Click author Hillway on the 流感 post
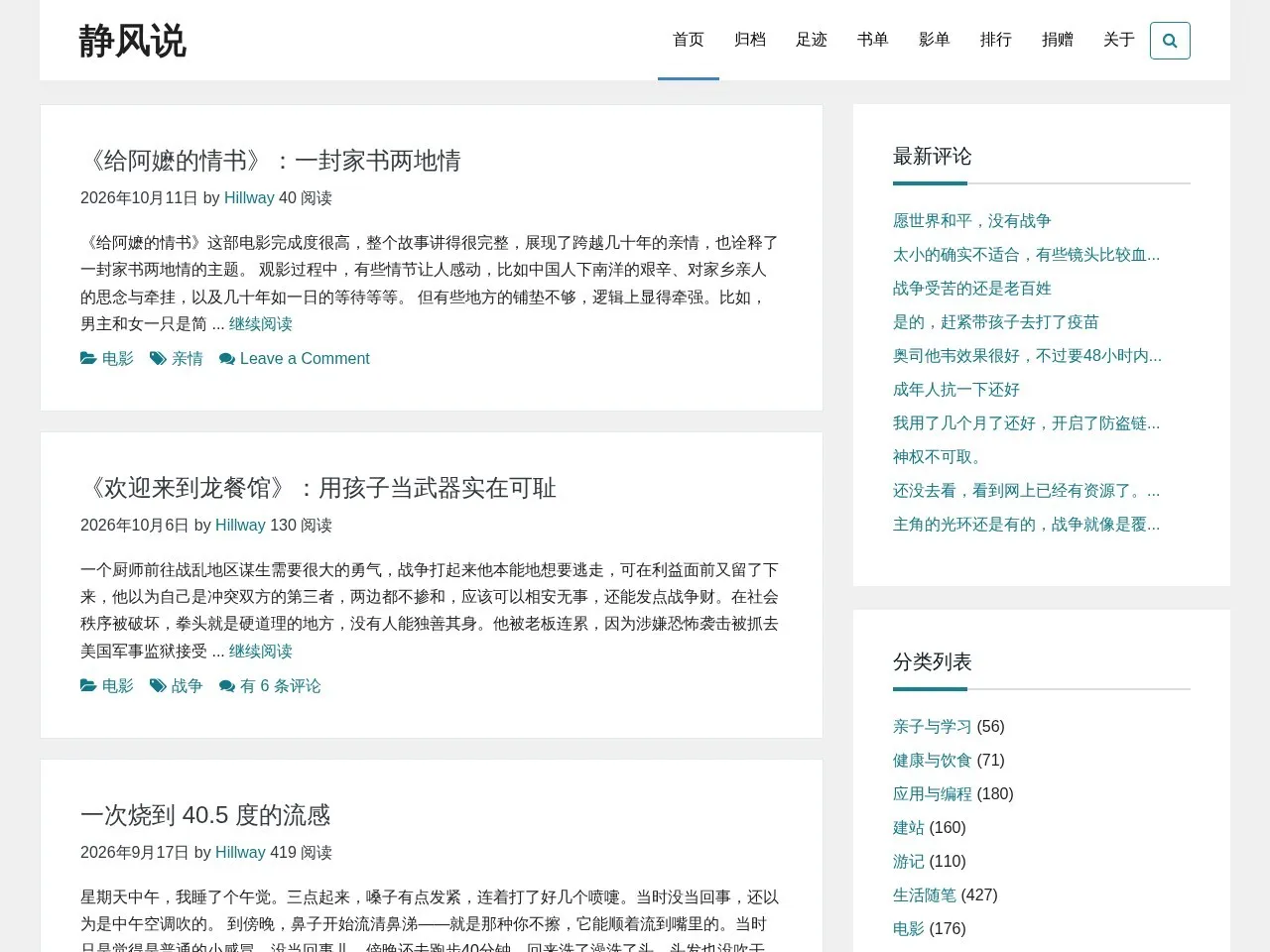The image size is (1270, 952). pyautogui.click(x=240, y=853)
